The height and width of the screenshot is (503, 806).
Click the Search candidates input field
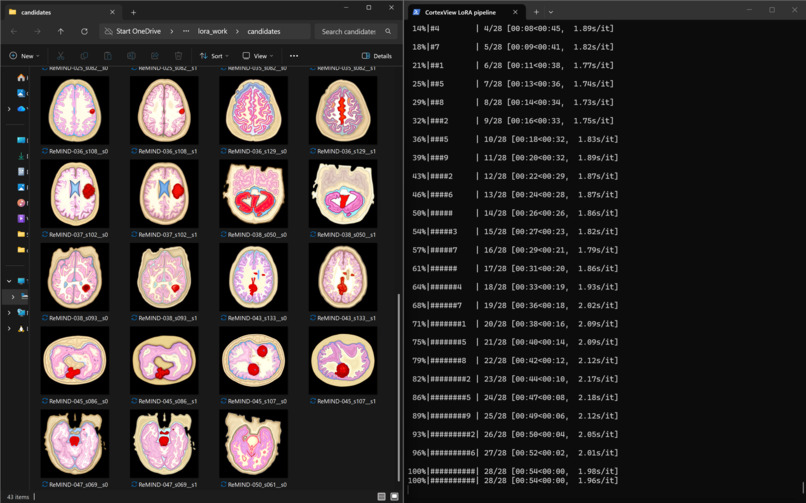(x=356, y=31)
